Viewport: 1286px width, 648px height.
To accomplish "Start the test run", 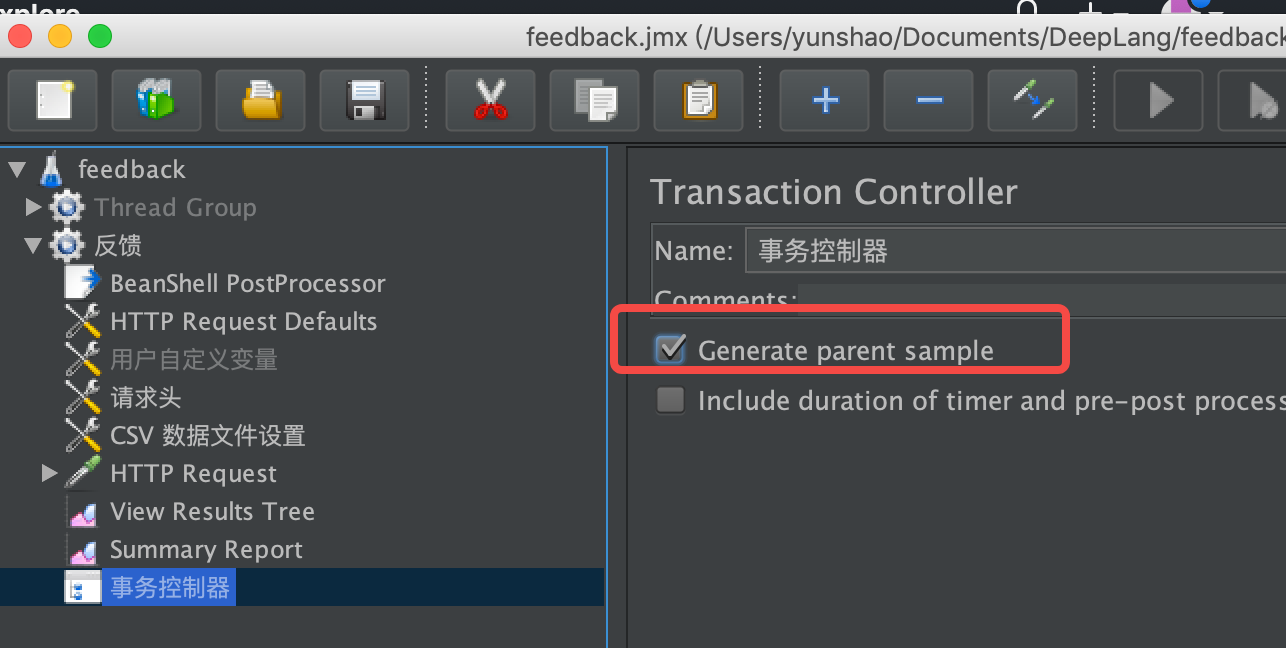I will click(1158, 100).
